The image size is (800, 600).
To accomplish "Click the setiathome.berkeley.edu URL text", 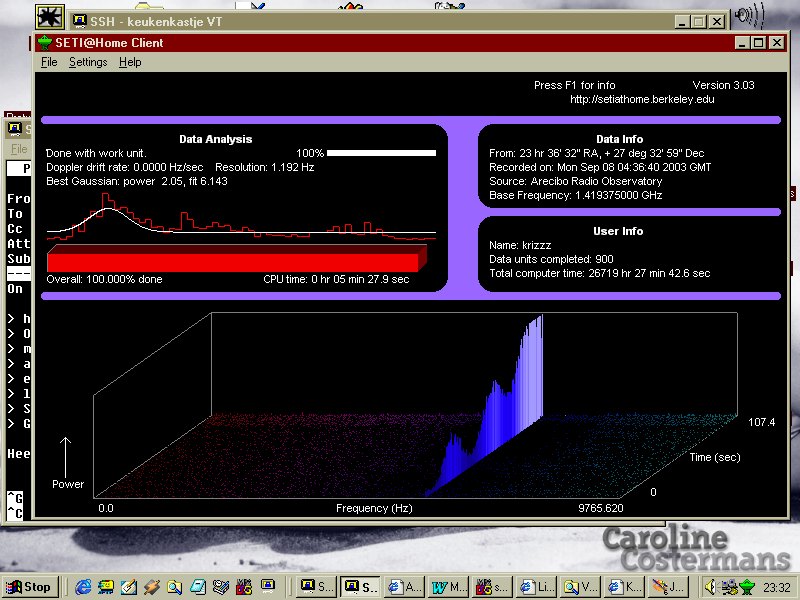I will pos(642,99).
